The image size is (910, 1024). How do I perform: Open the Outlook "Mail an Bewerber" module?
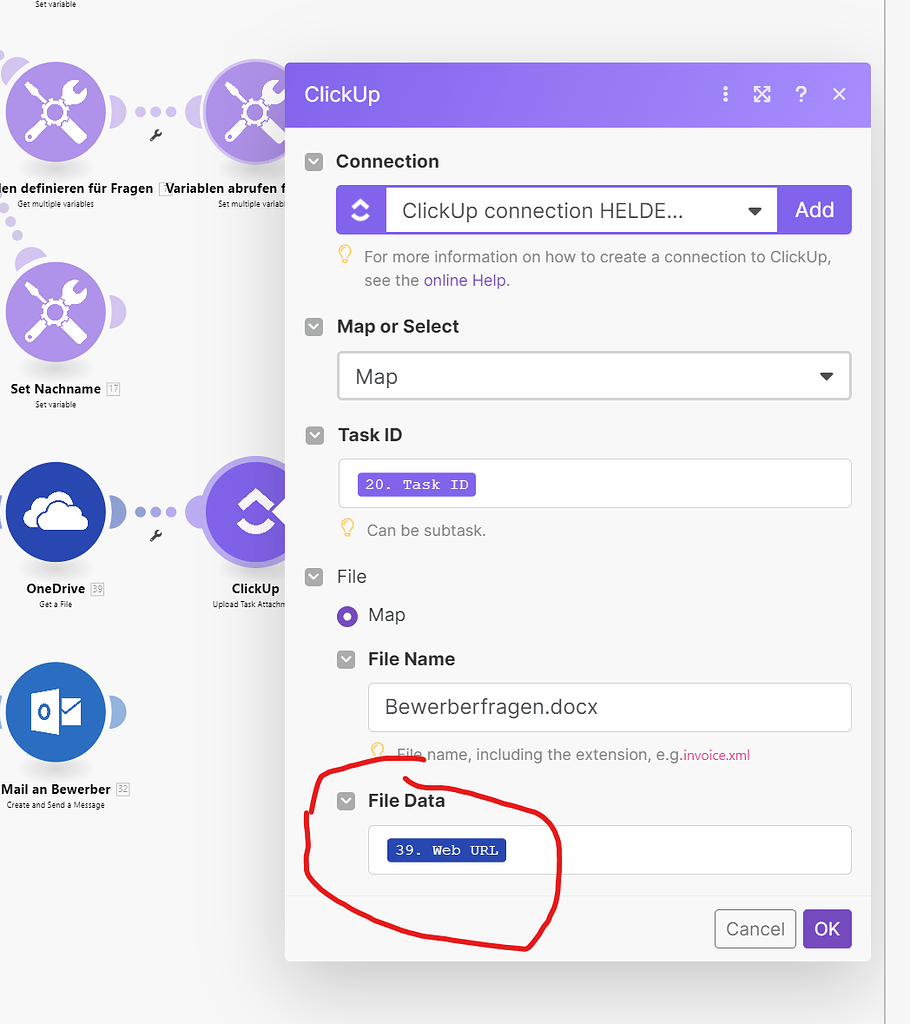pos(57,712)
